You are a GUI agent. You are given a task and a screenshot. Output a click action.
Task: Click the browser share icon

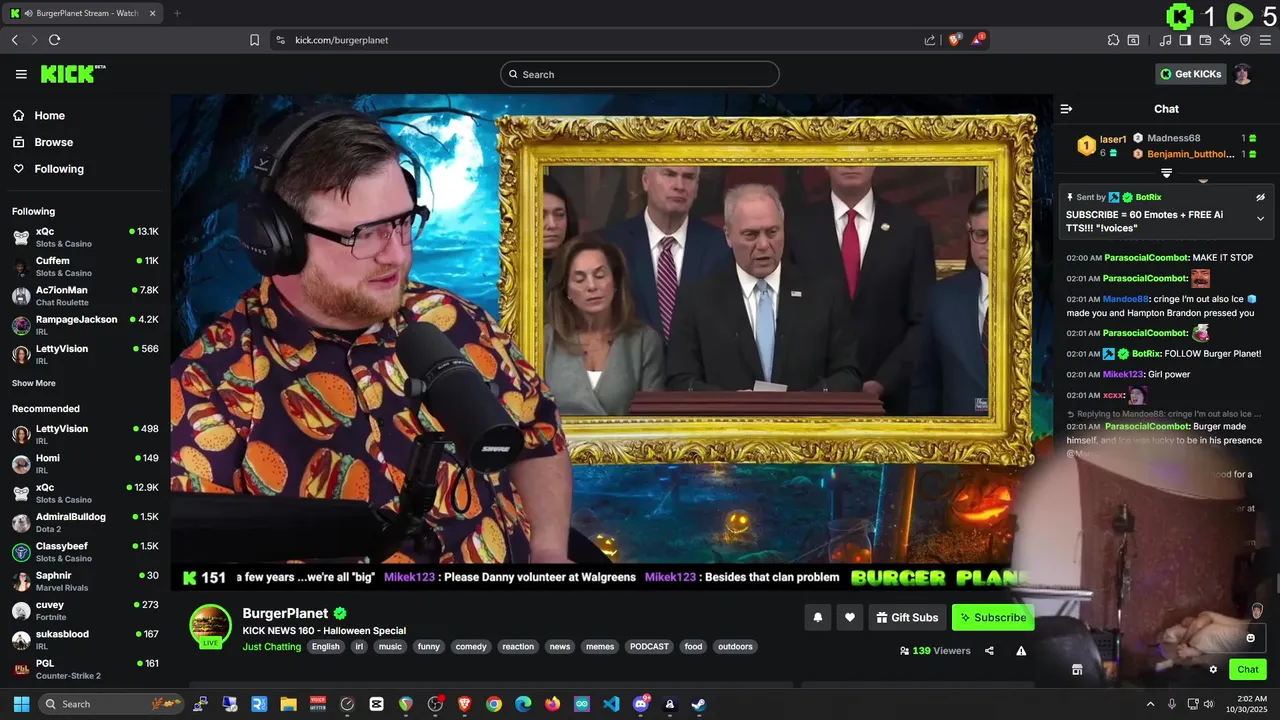pos(930,40)
